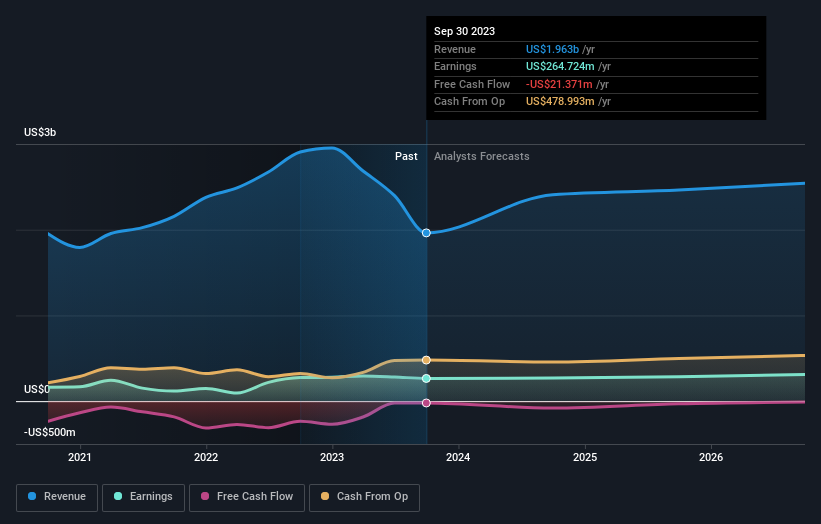Click tooltip earnings value US$264.724m
821x524 pixels.
(560, 66)
